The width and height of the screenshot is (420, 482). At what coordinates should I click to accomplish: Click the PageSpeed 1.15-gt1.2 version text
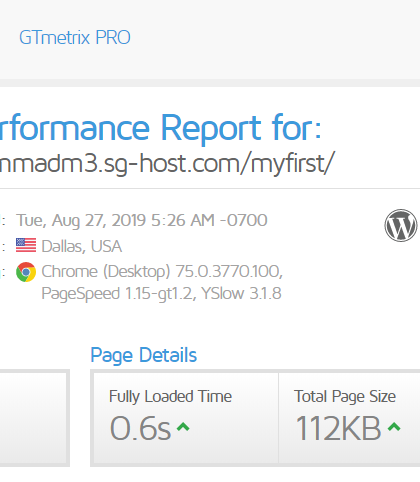click(x=119, y=294)
